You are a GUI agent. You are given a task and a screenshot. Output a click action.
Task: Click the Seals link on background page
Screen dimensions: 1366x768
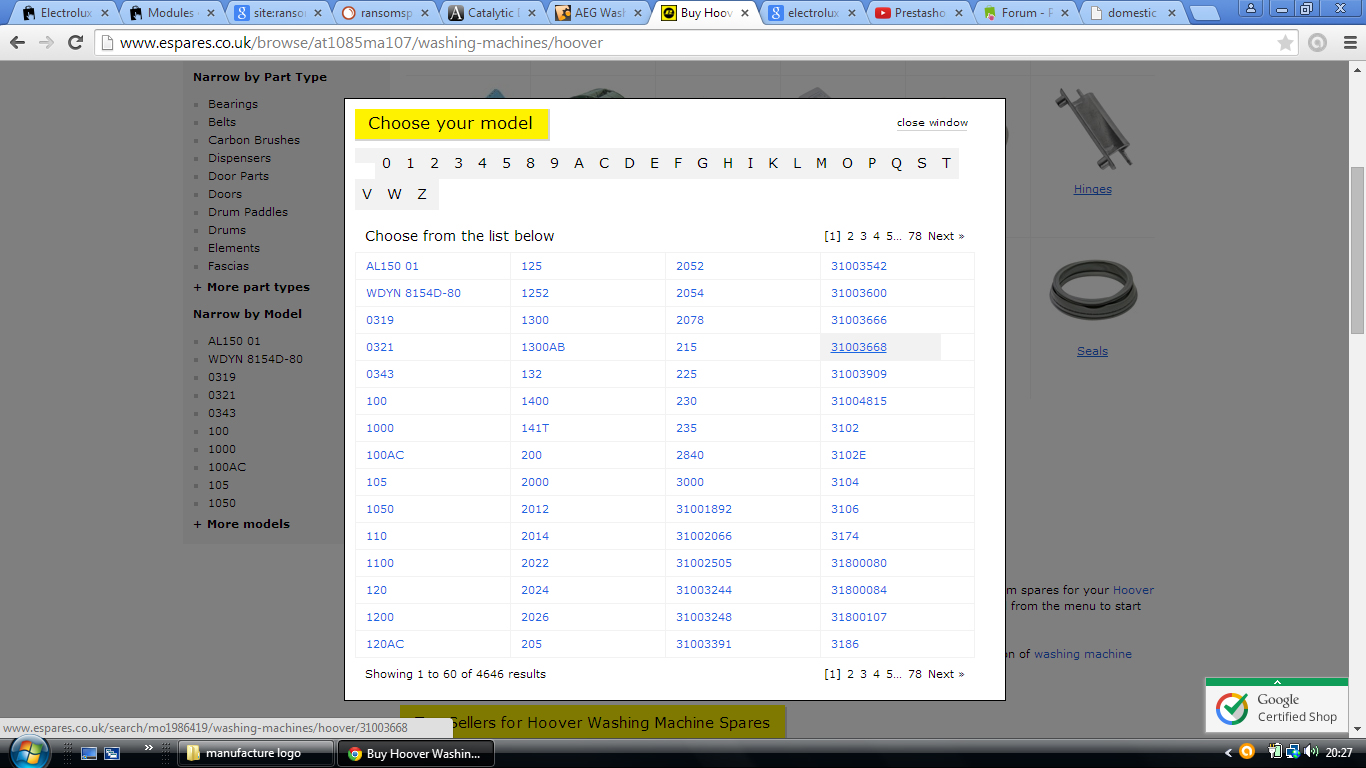click(1093, 351)
